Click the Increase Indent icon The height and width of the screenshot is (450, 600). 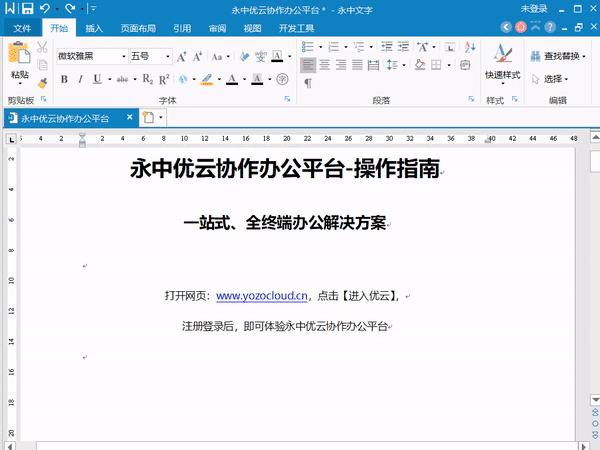pyautogui.click(x=403, y=47)
